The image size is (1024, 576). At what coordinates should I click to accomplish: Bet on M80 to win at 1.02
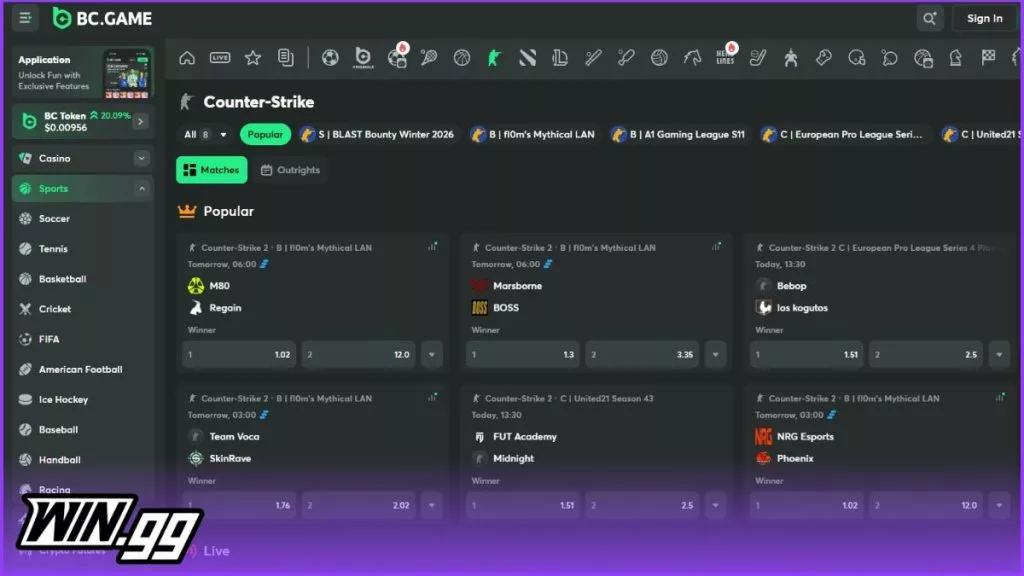(239, 355)
